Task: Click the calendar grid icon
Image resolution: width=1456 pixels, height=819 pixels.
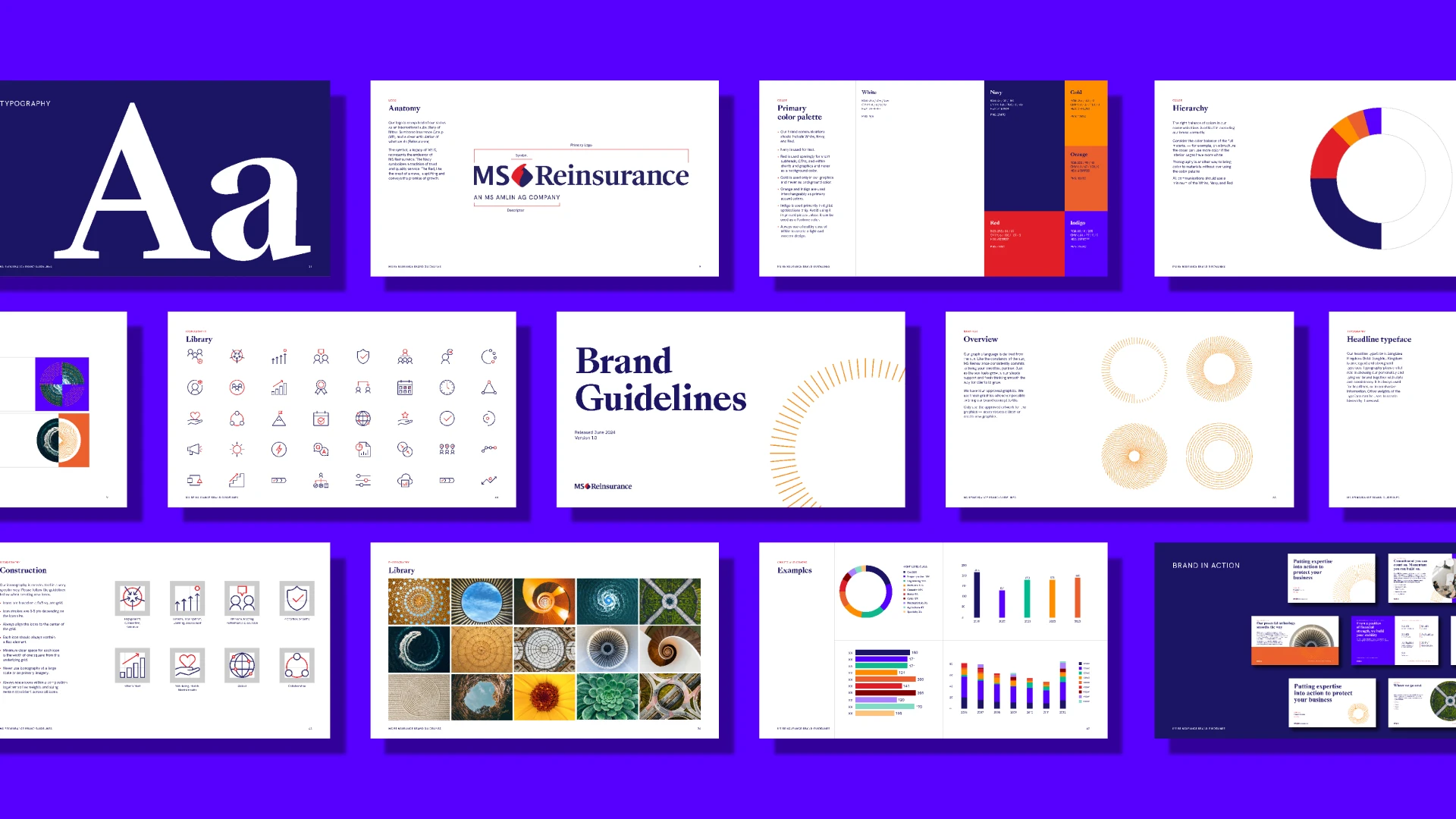Action: 405,388
